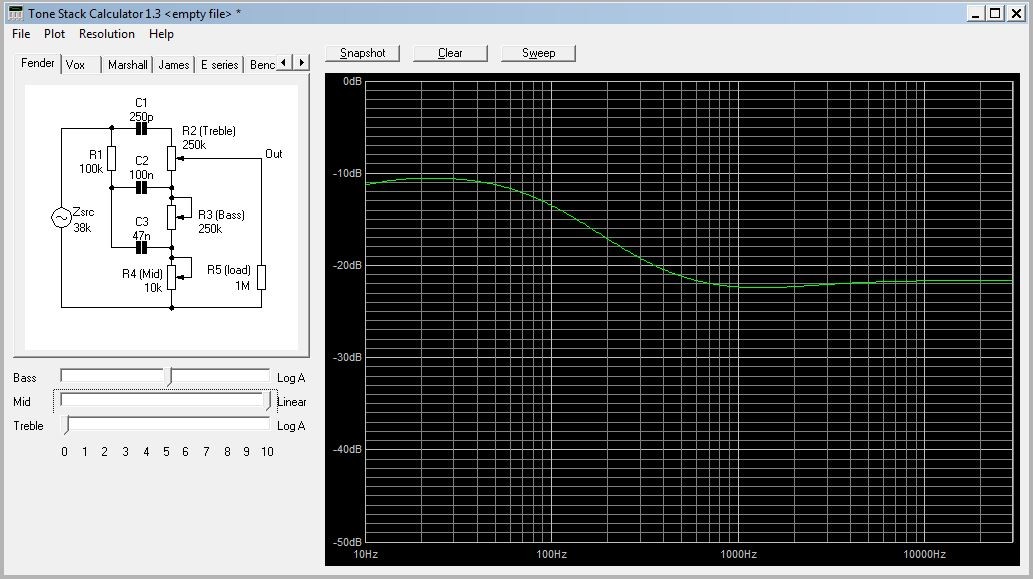Open the Help menu
The width and height of the screenshot is (1033, 579).
161,34
